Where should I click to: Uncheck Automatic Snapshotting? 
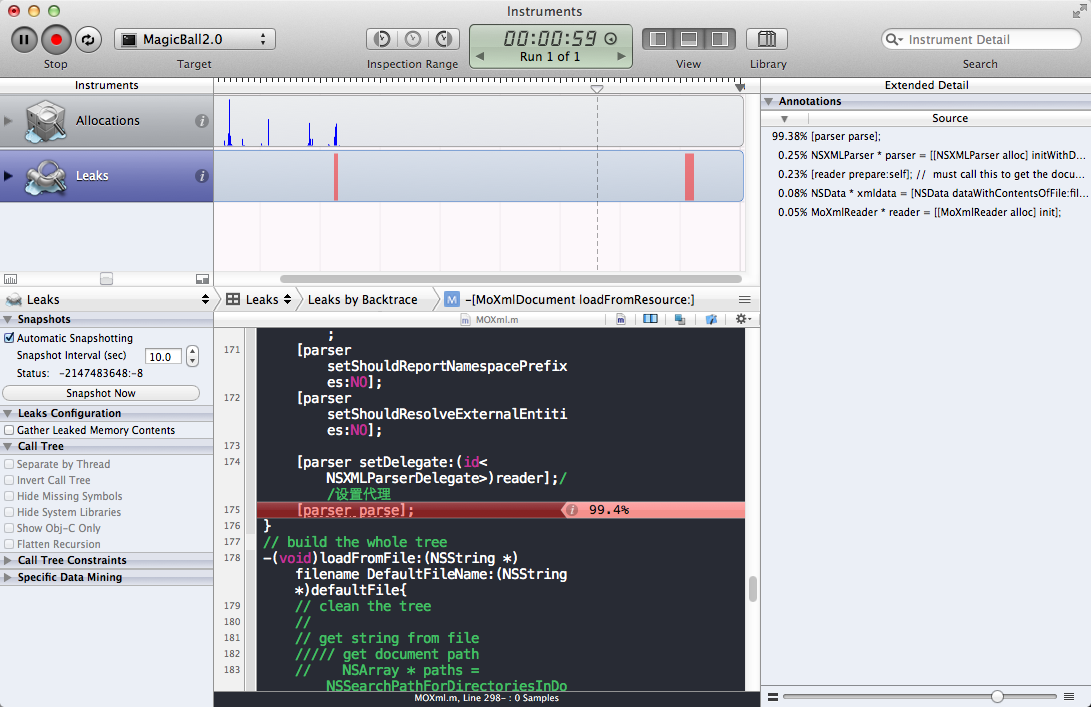tap(9, 337)
